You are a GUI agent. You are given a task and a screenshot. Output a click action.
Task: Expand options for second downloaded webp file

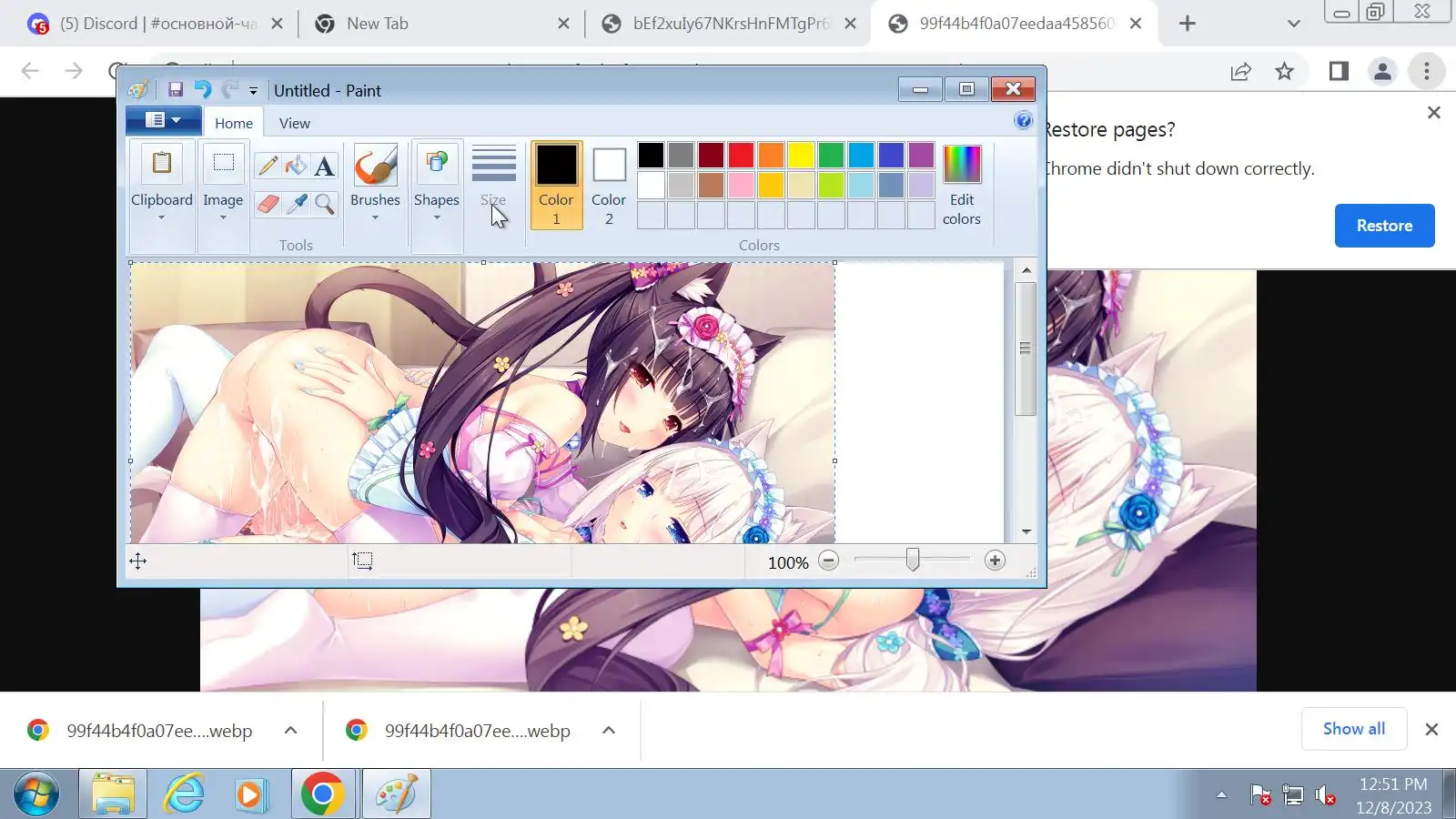[609, 730]
